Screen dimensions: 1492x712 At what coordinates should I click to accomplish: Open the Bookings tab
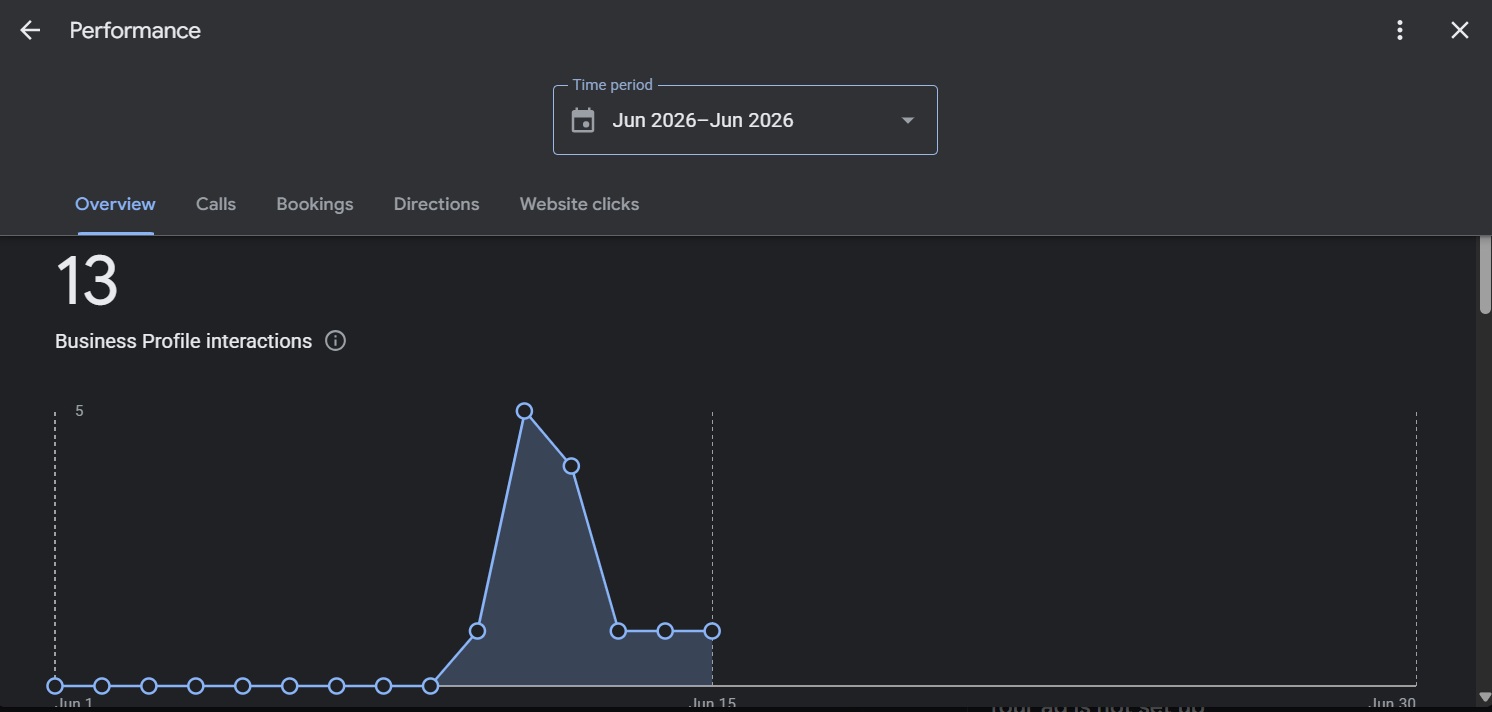click(315, 204)
